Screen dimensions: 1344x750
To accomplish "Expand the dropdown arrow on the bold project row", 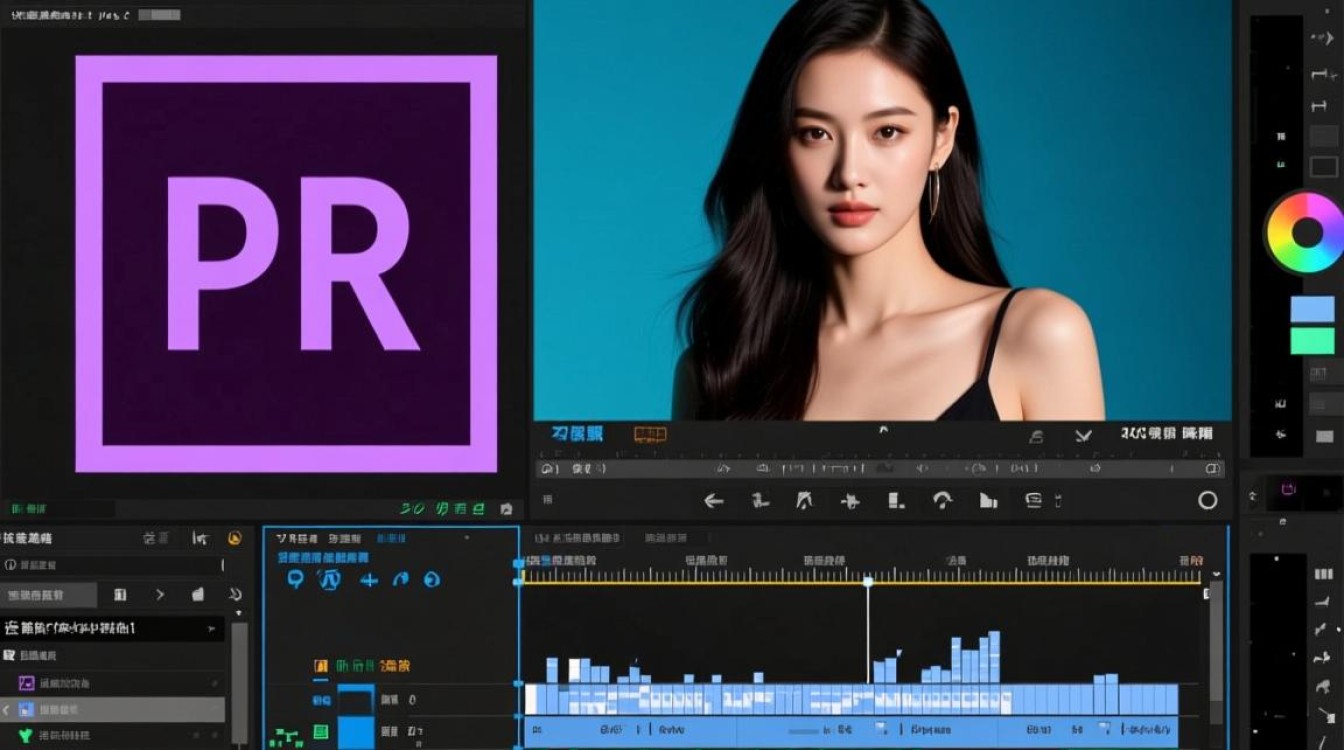I will click(x=210, y=629).
